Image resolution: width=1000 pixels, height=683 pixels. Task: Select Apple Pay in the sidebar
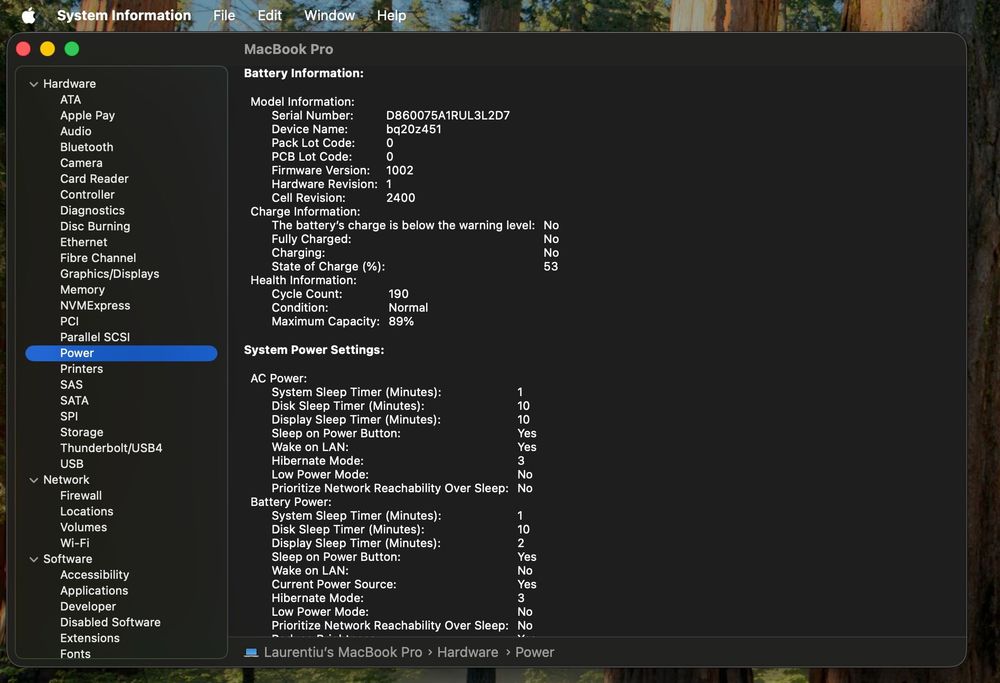87,115
